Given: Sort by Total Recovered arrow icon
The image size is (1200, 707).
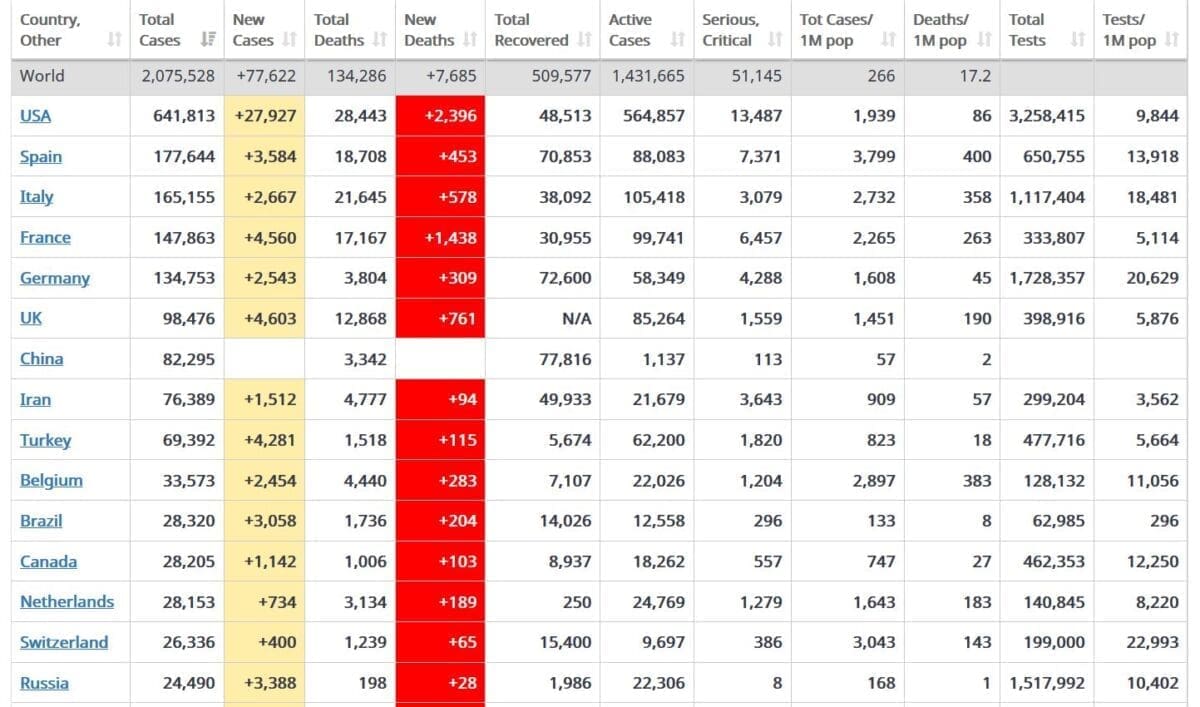Looking at the screenshot, I should [x=585, y=40].
